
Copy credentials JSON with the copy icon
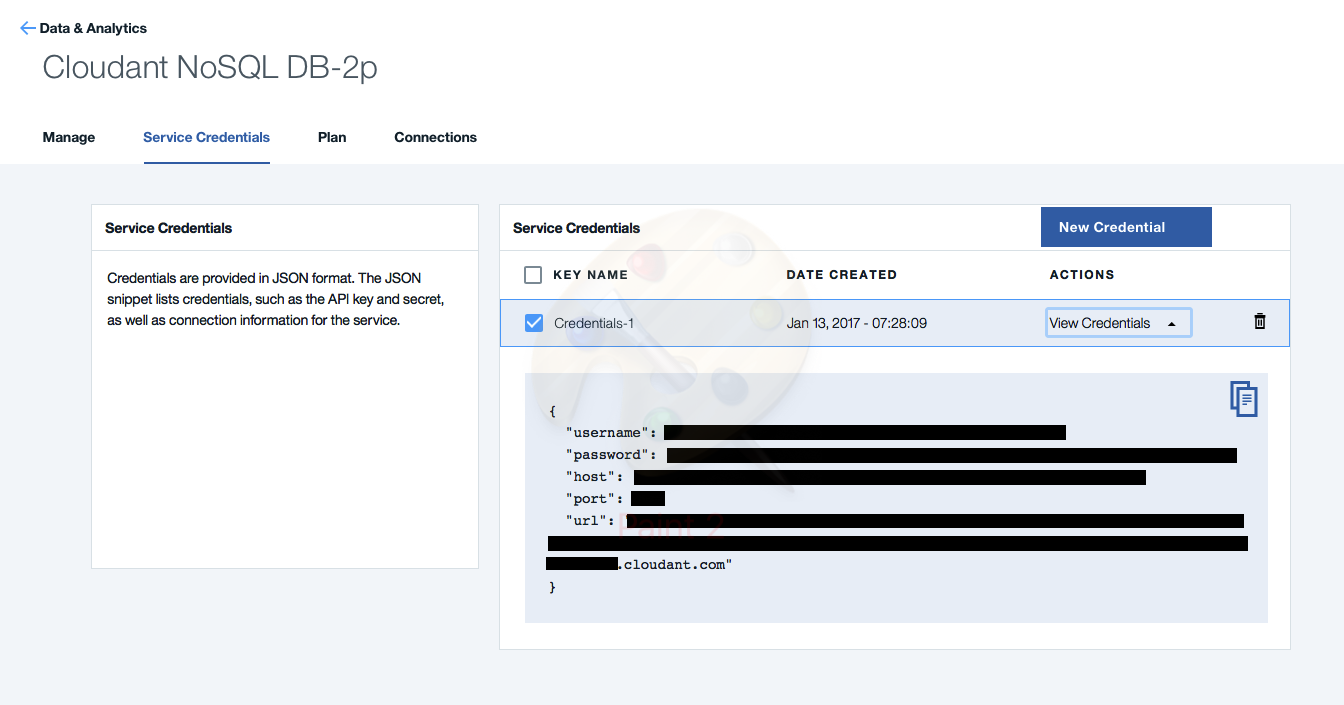point(1243,398)
